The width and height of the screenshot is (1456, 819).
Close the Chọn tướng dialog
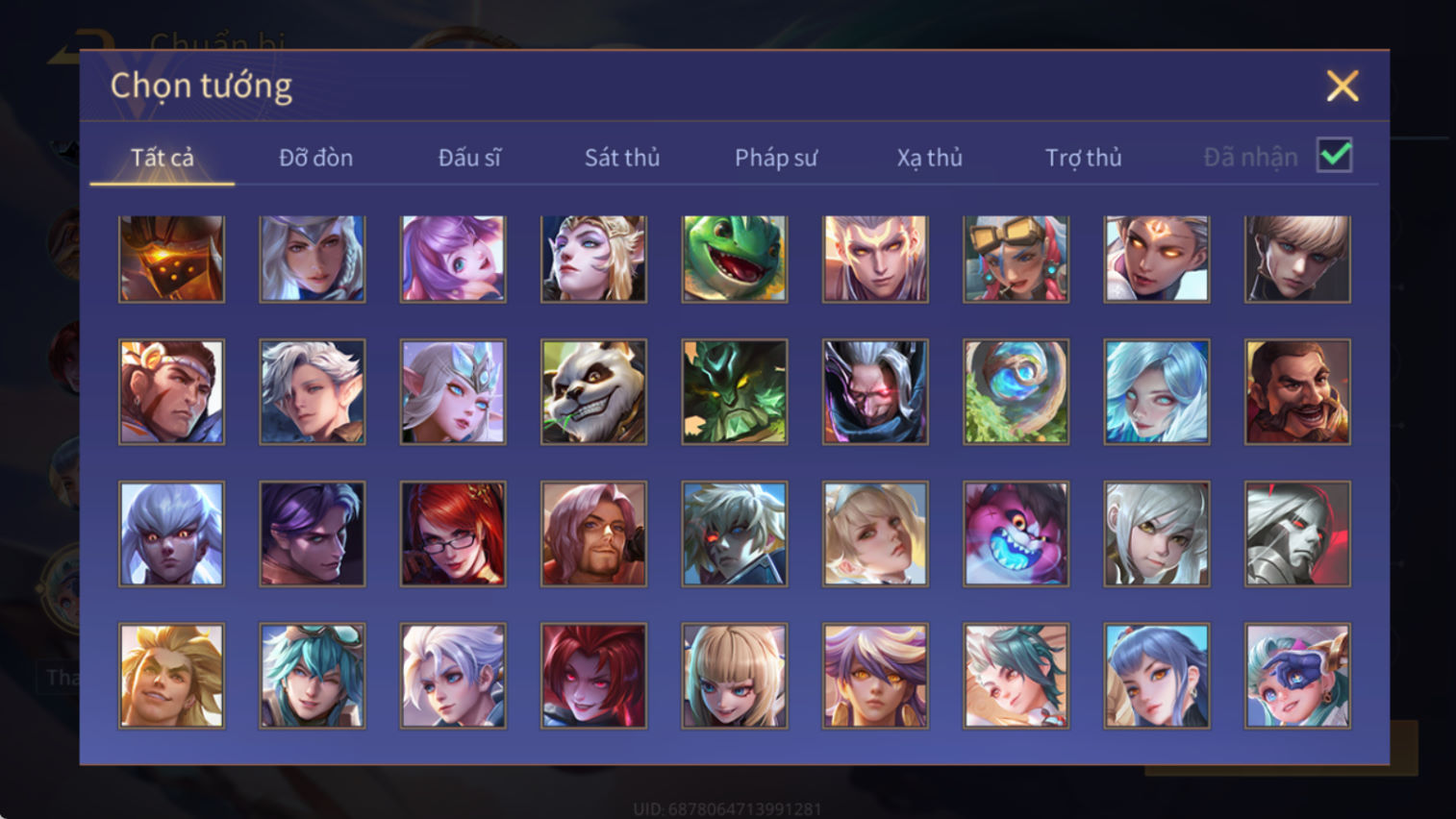pyautogui.click(x=1343, y=87)
